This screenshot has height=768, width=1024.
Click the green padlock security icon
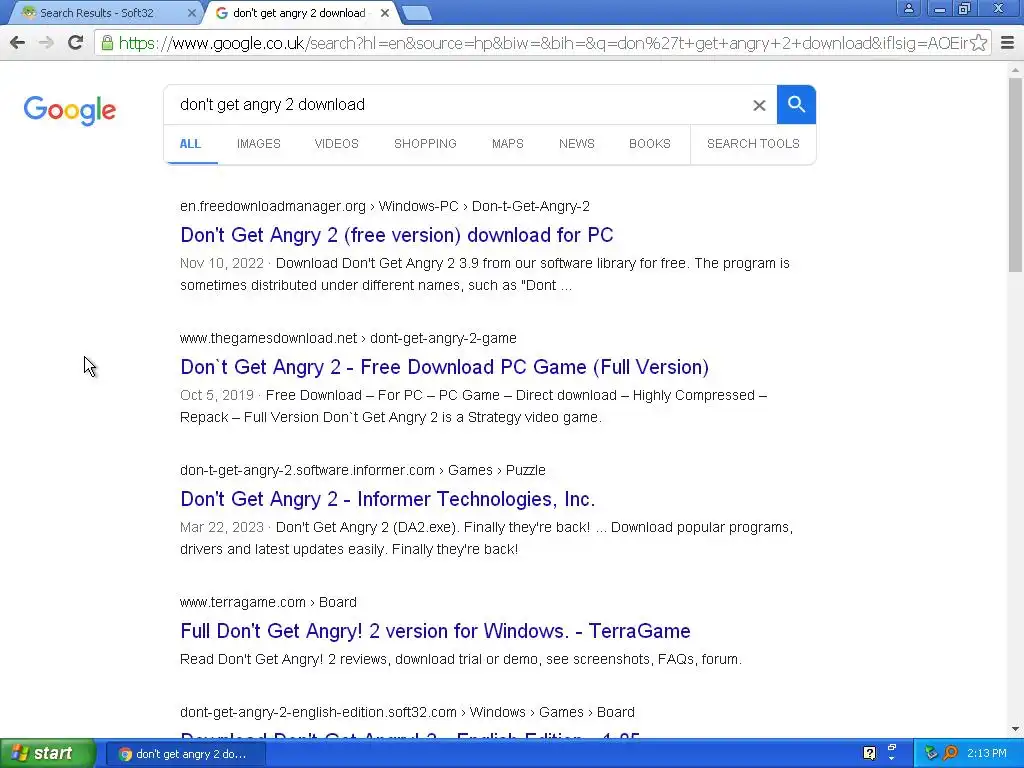coord(107,43)
